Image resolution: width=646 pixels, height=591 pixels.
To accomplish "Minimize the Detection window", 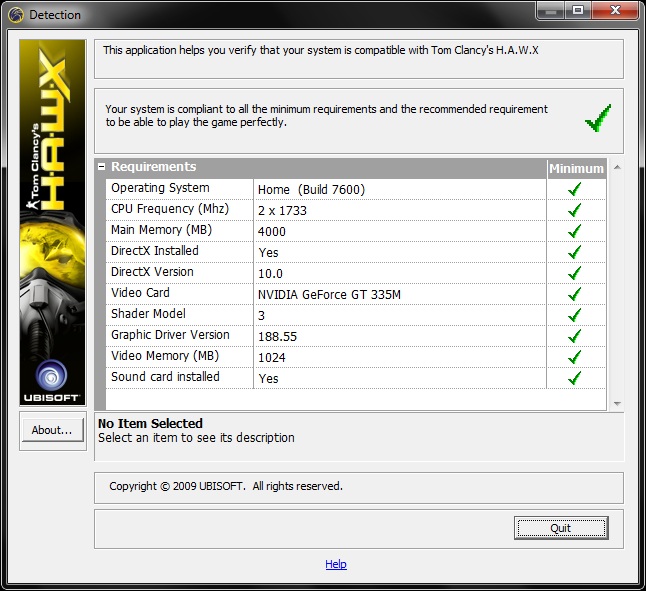I will (x=551, y=11).
